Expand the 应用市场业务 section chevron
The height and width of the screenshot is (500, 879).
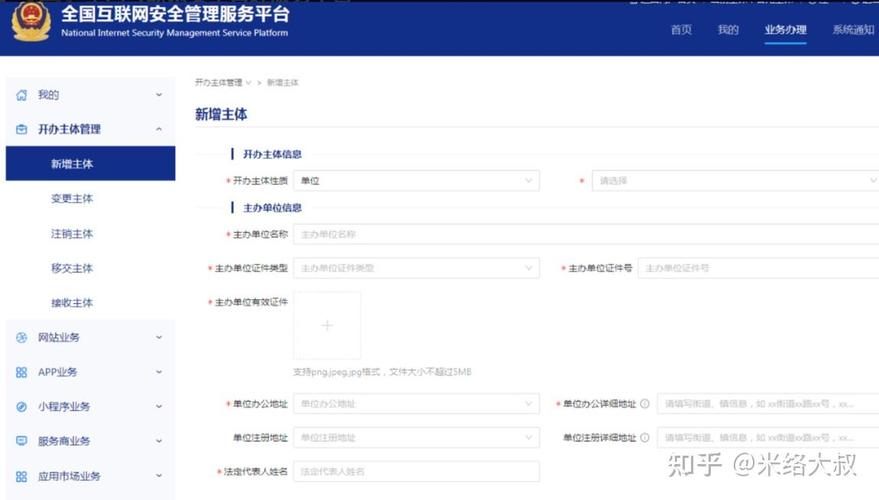(x=159, y=476)
